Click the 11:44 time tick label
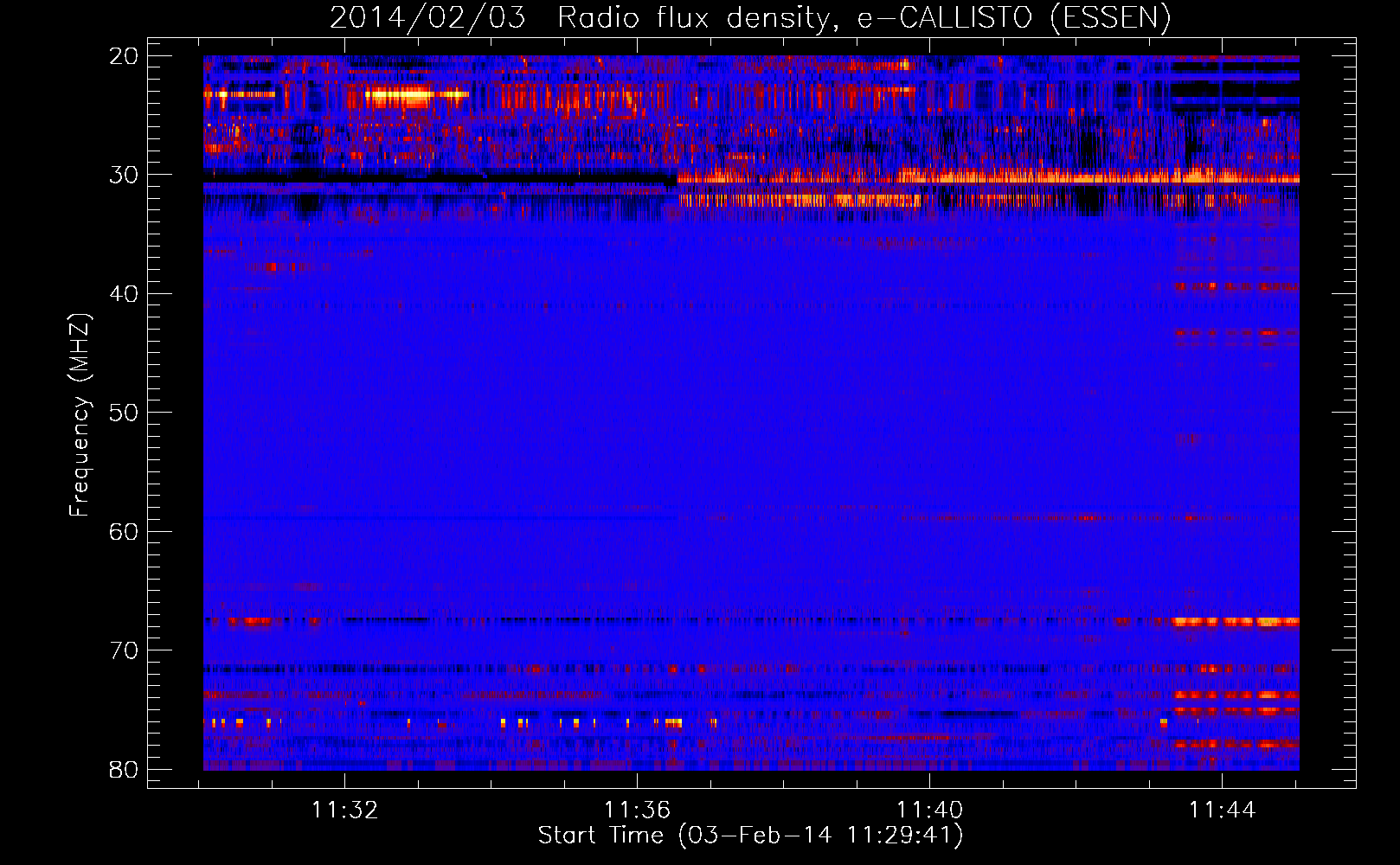The image size is (1400, 865). 1222,811
